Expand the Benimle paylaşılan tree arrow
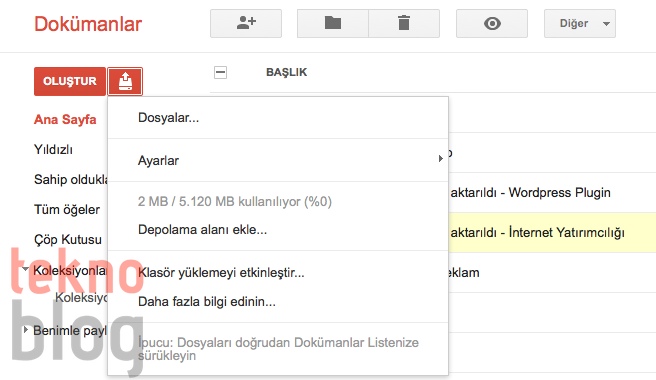656x380 pixels. click(x=26, y=330)
